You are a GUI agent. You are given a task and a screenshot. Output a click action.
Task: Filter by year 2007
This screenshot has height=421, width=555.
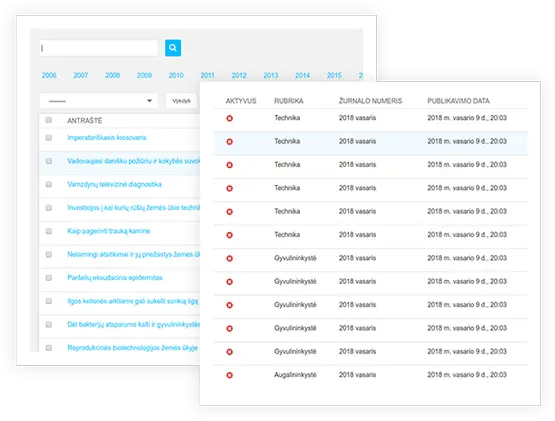pyautogui.click(x=81, y=75)
